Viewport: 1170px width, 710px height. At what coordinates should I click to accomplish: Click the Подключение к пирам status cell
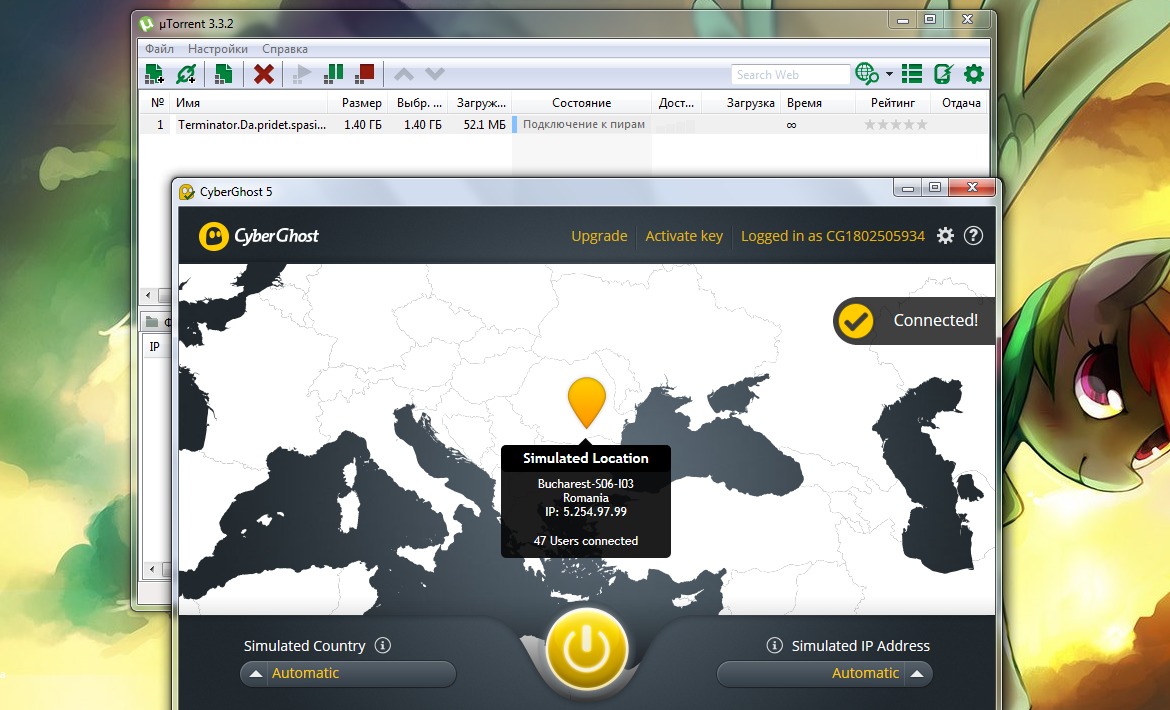[x=582, y=125]
